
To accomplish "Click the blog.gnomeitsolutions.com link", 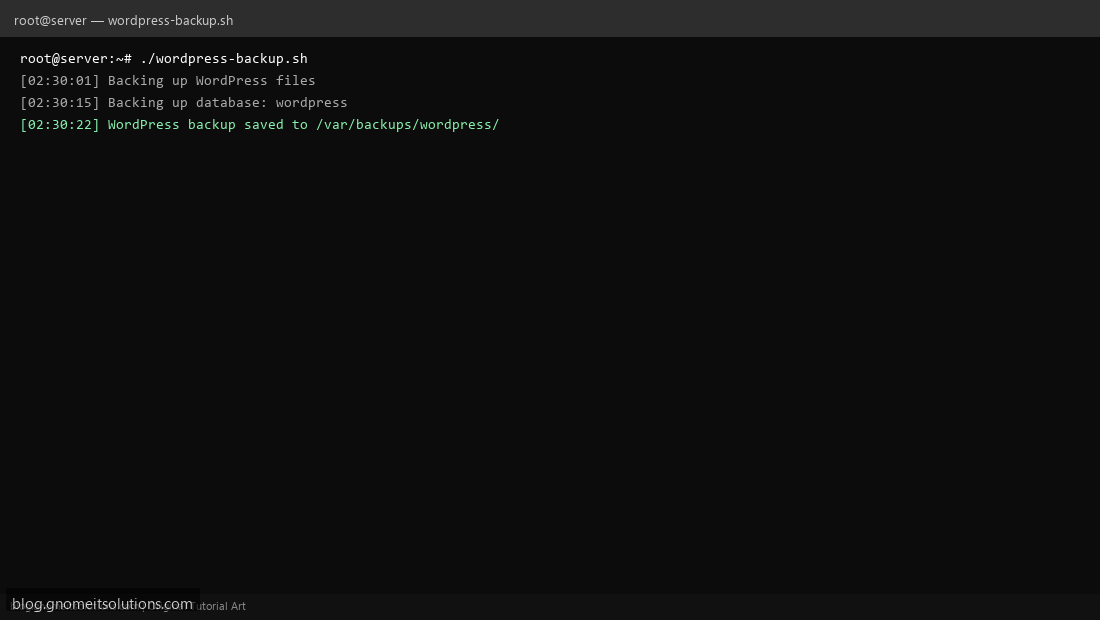I will [102, 604].
